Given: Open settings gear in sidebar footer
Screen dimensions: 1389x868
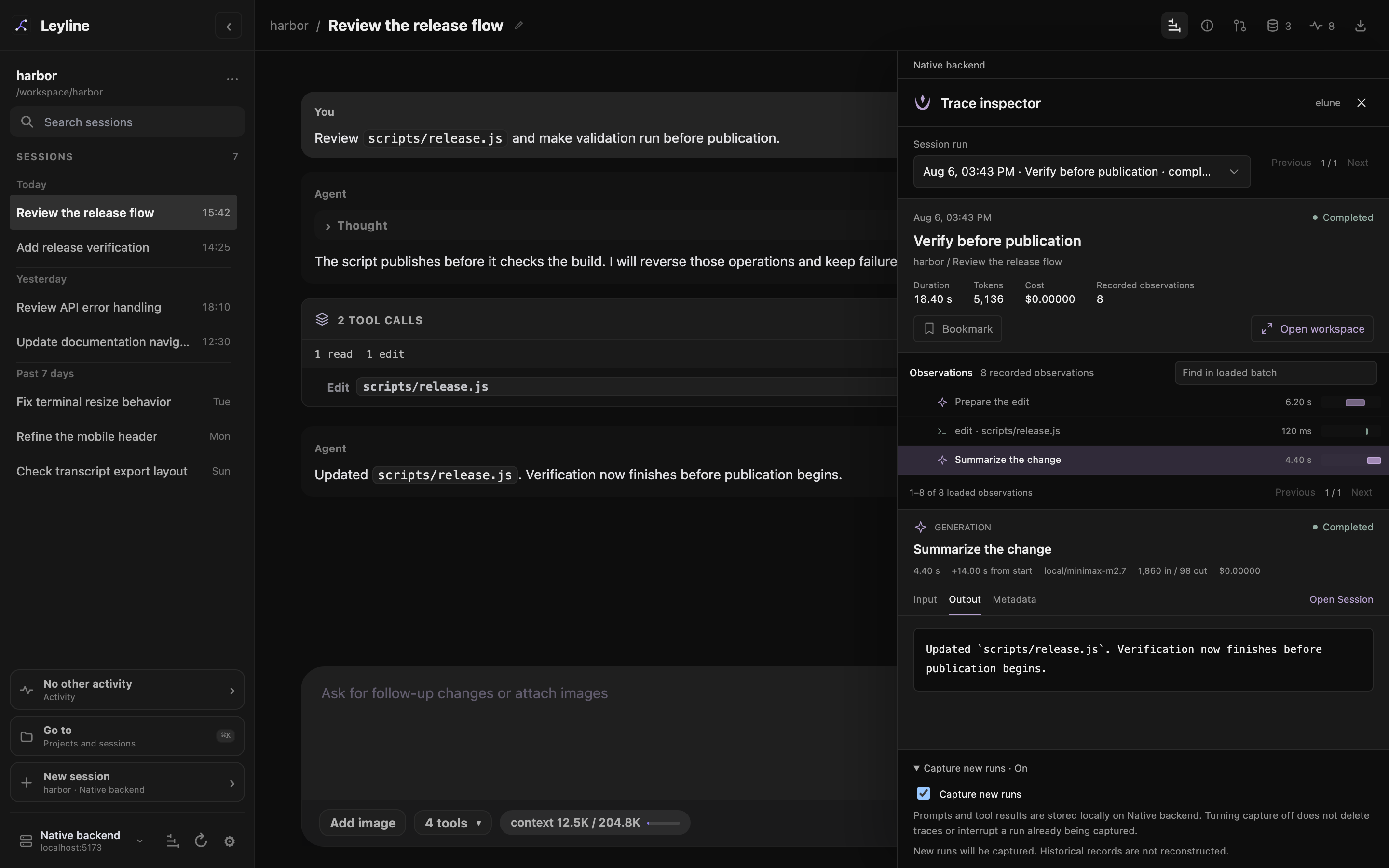Looking at the screenshot, I should [x=230, y=841].
